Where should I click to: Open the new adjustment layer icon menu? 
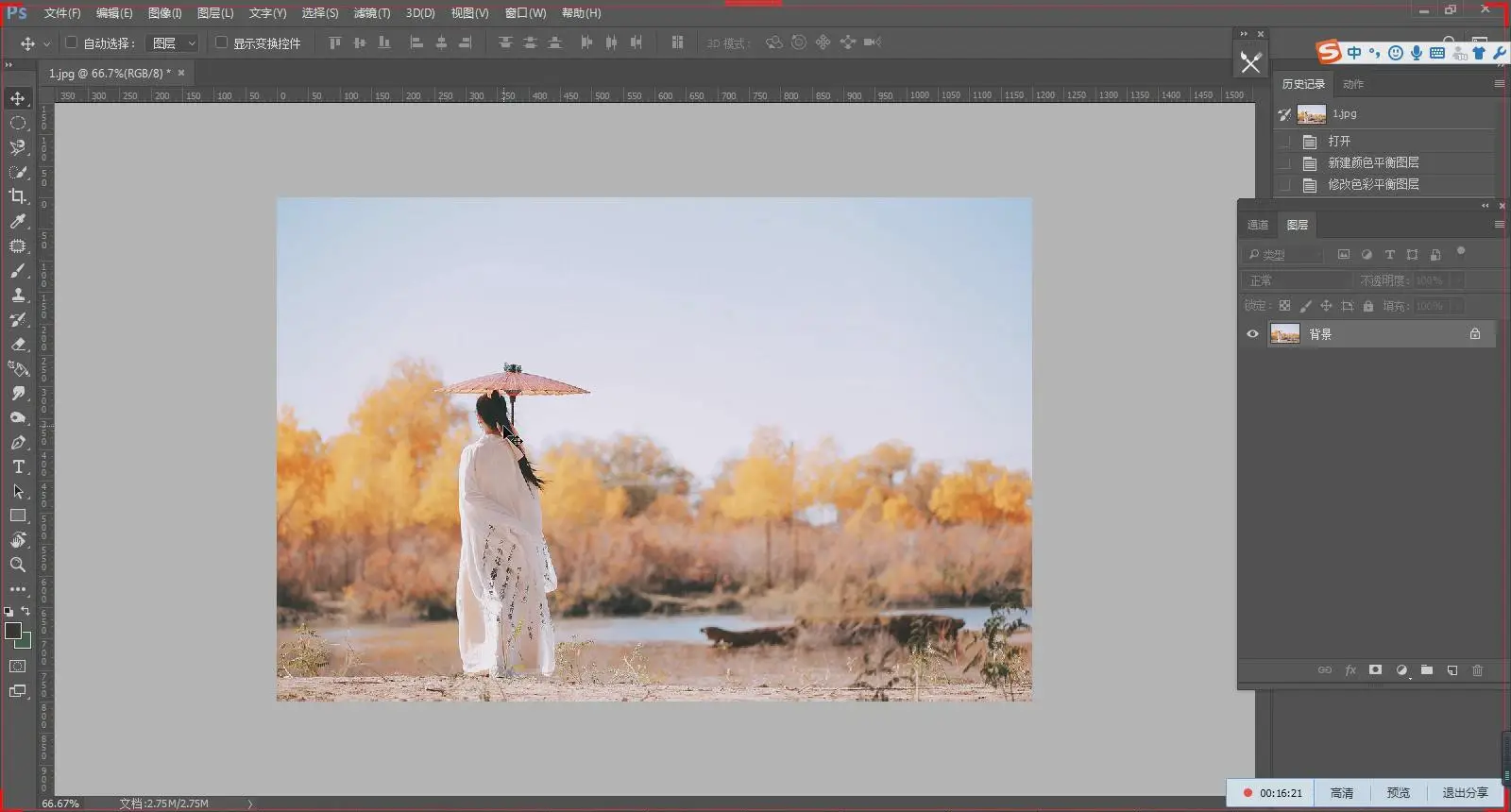pos(1401,670)
